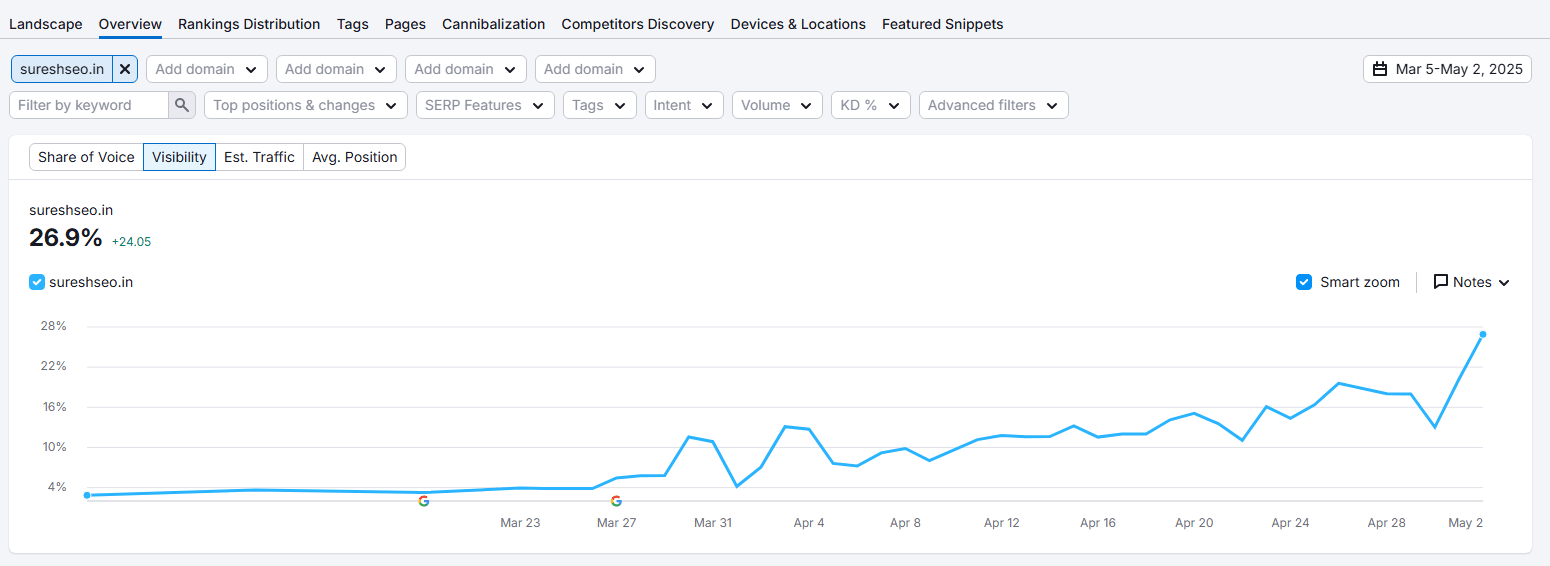The width and height of the screenshot is (1550, 566).
Task: Toggle the Smart zoom checkbox
Action: coord(1304,282)
